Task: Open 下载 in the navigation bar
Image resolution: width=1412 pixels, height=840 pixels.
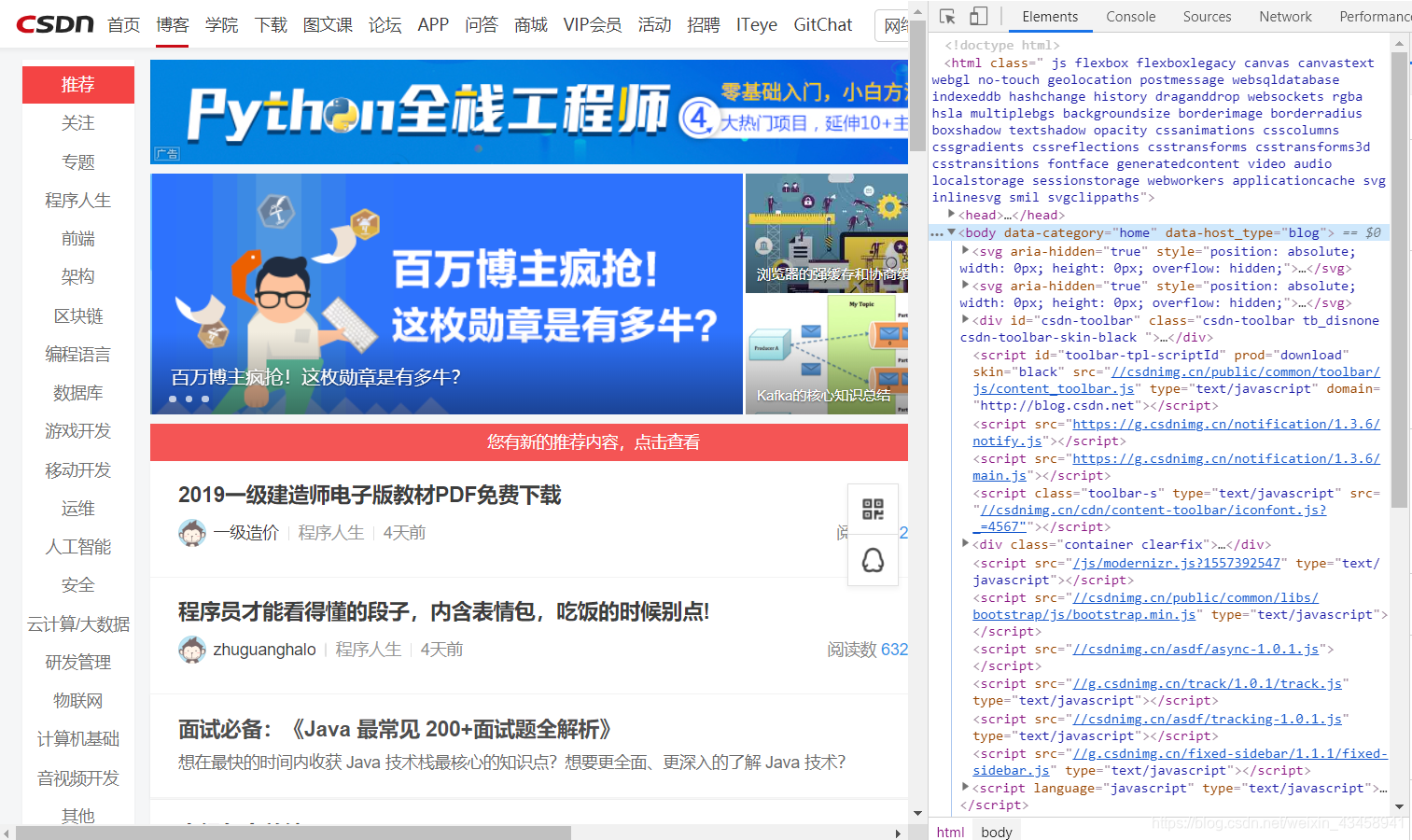Action: (271, 25)
